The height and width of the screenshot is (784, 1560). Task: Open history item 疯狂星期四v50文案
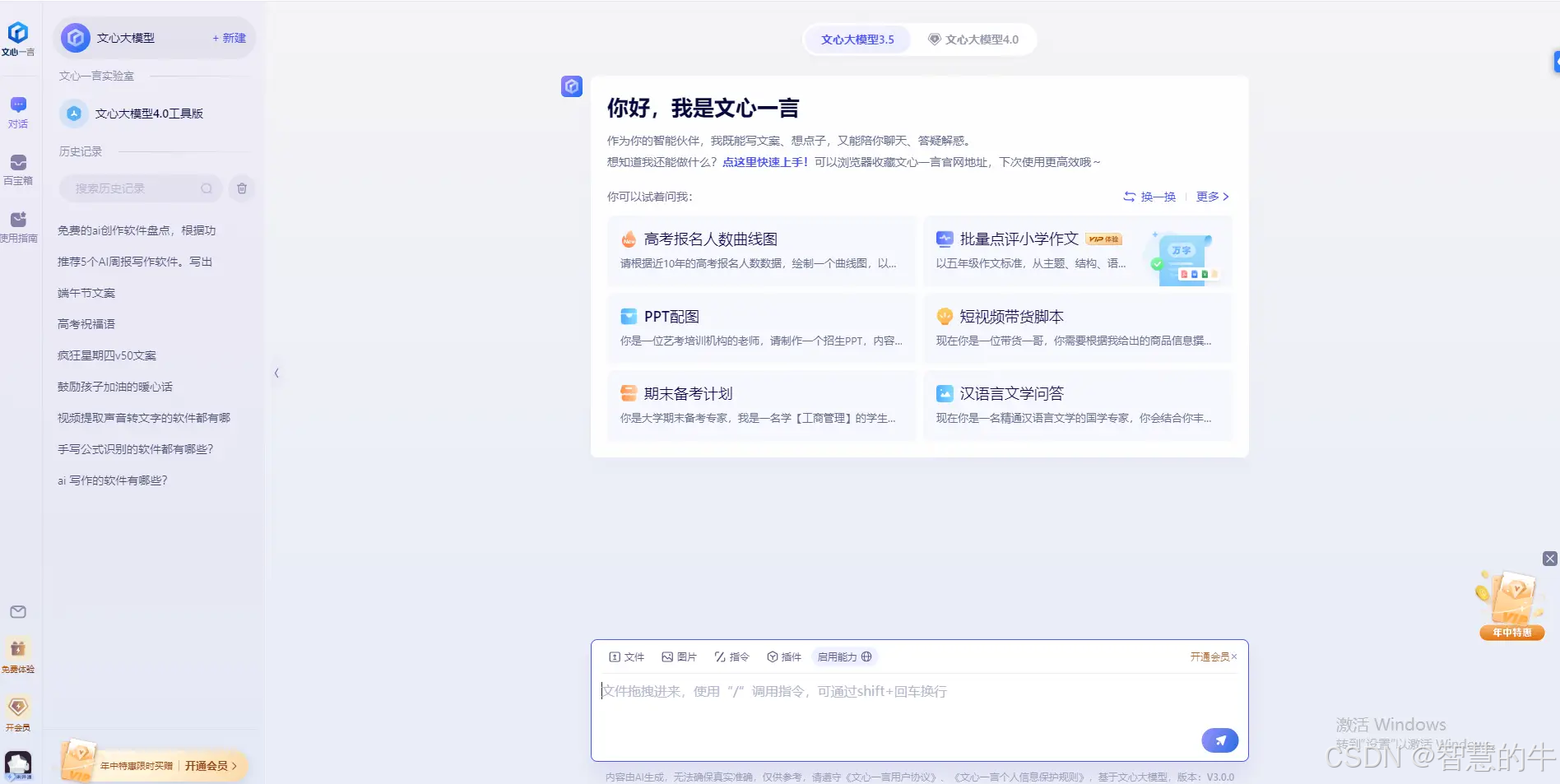point(107,355)
